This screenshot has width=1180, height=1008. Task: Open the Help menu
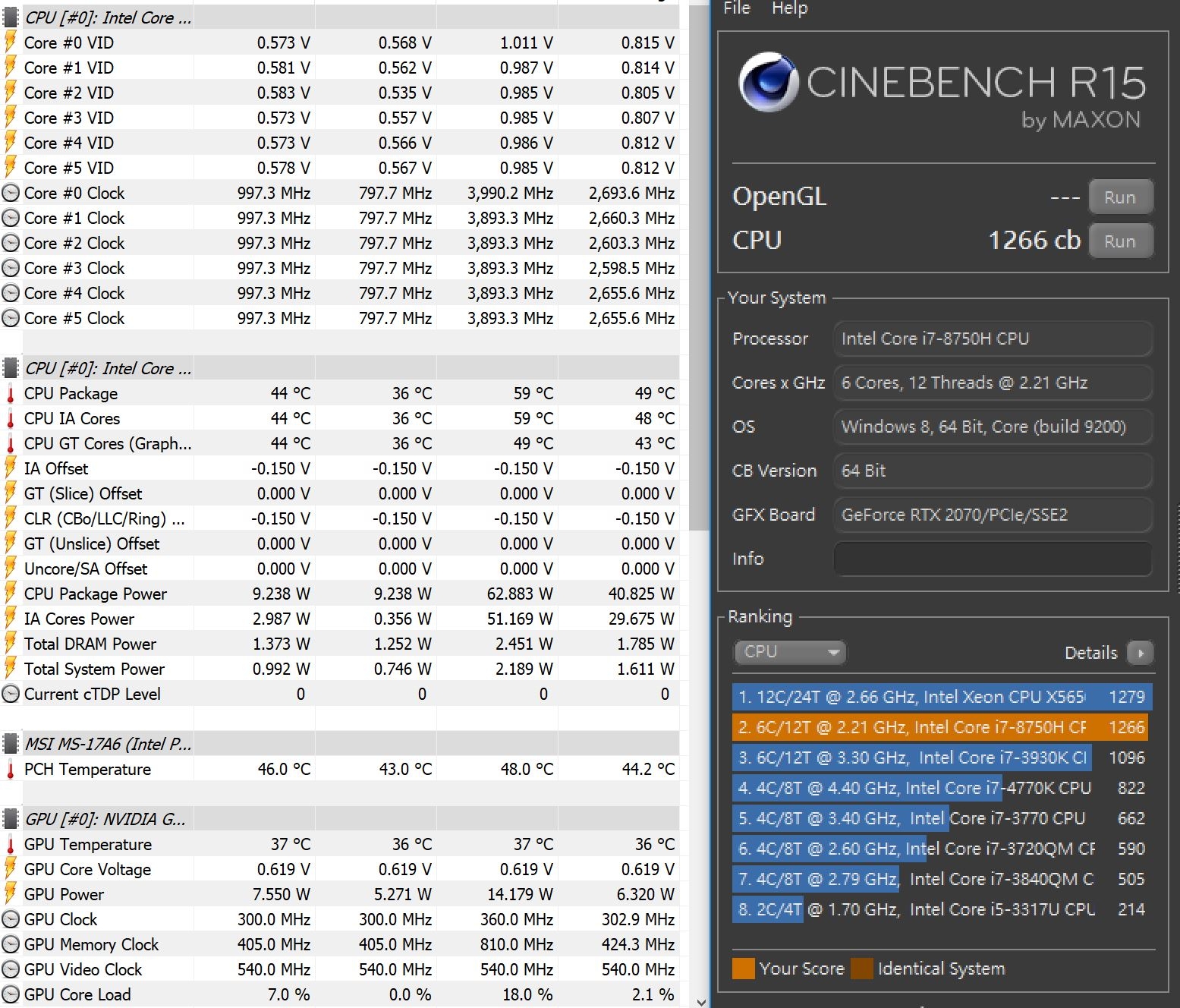pos(790,8)
